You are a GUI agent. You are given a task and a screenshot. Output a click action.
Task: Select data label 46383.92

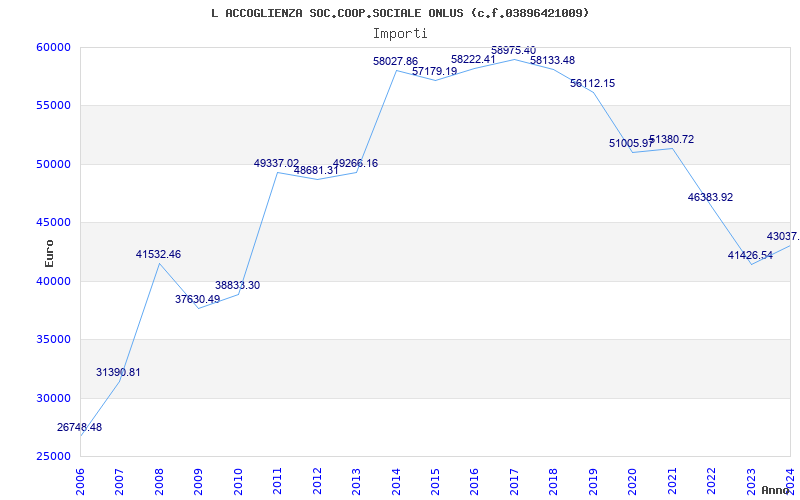point(710,197)
